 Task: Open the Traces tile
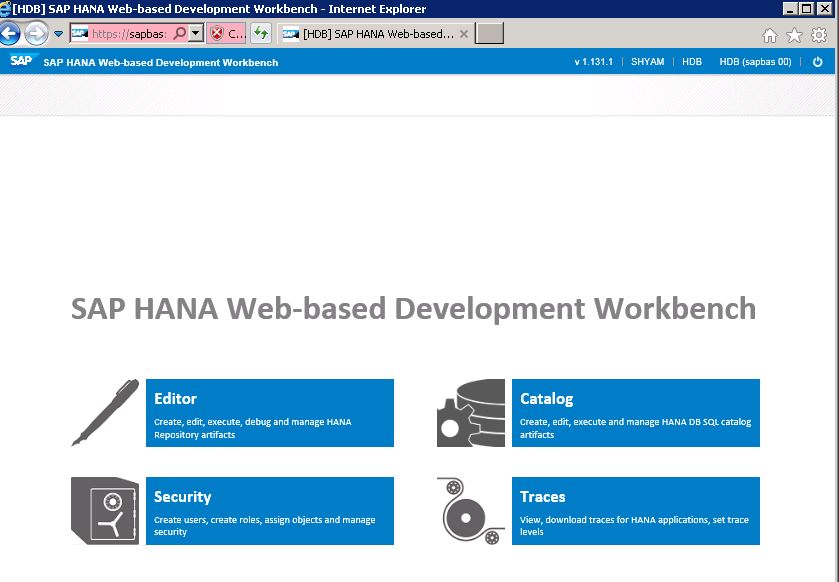636,510
